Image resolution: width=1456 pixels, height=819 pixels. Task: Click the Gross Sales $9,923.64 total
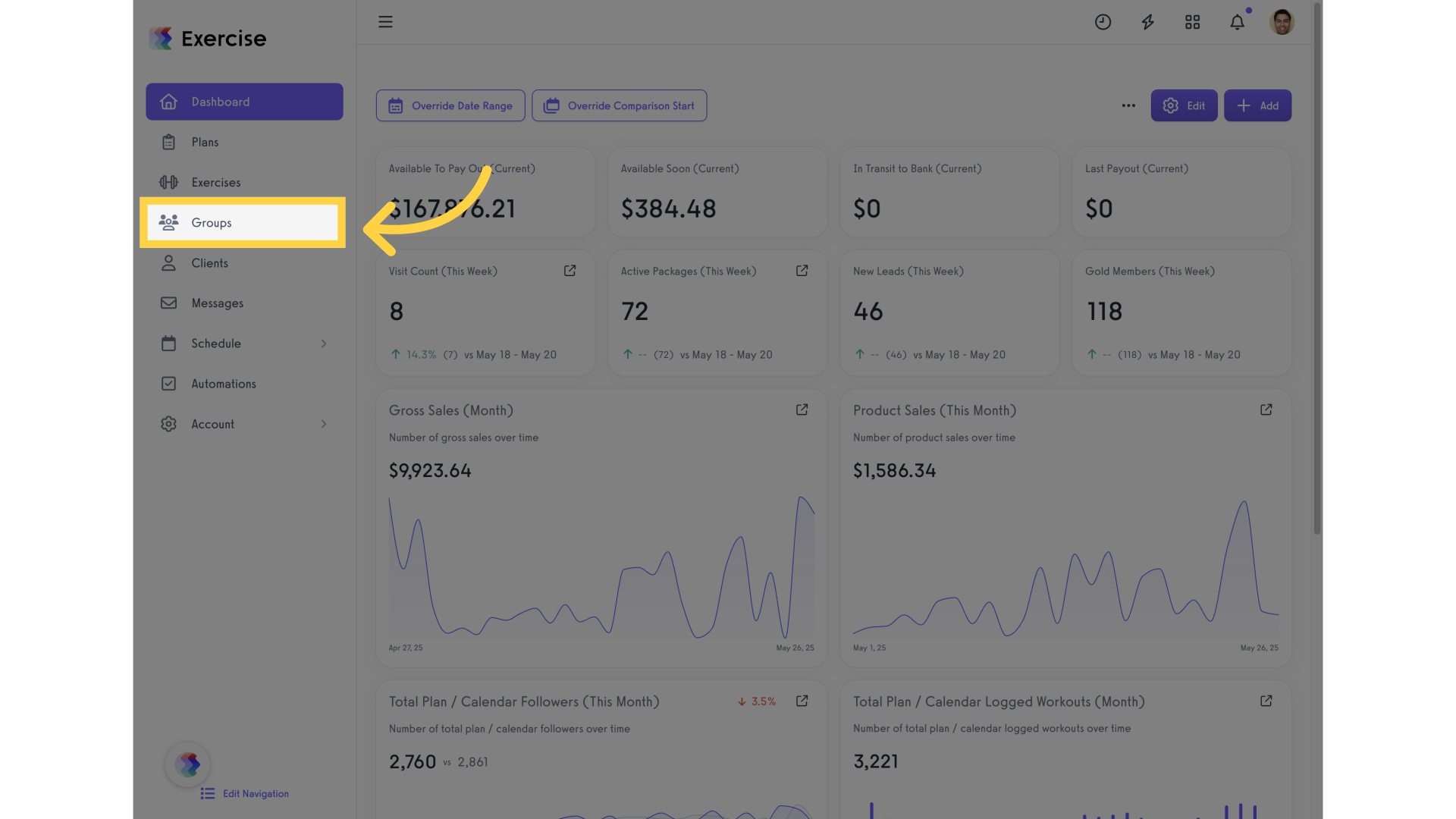(x=430, y=470)
